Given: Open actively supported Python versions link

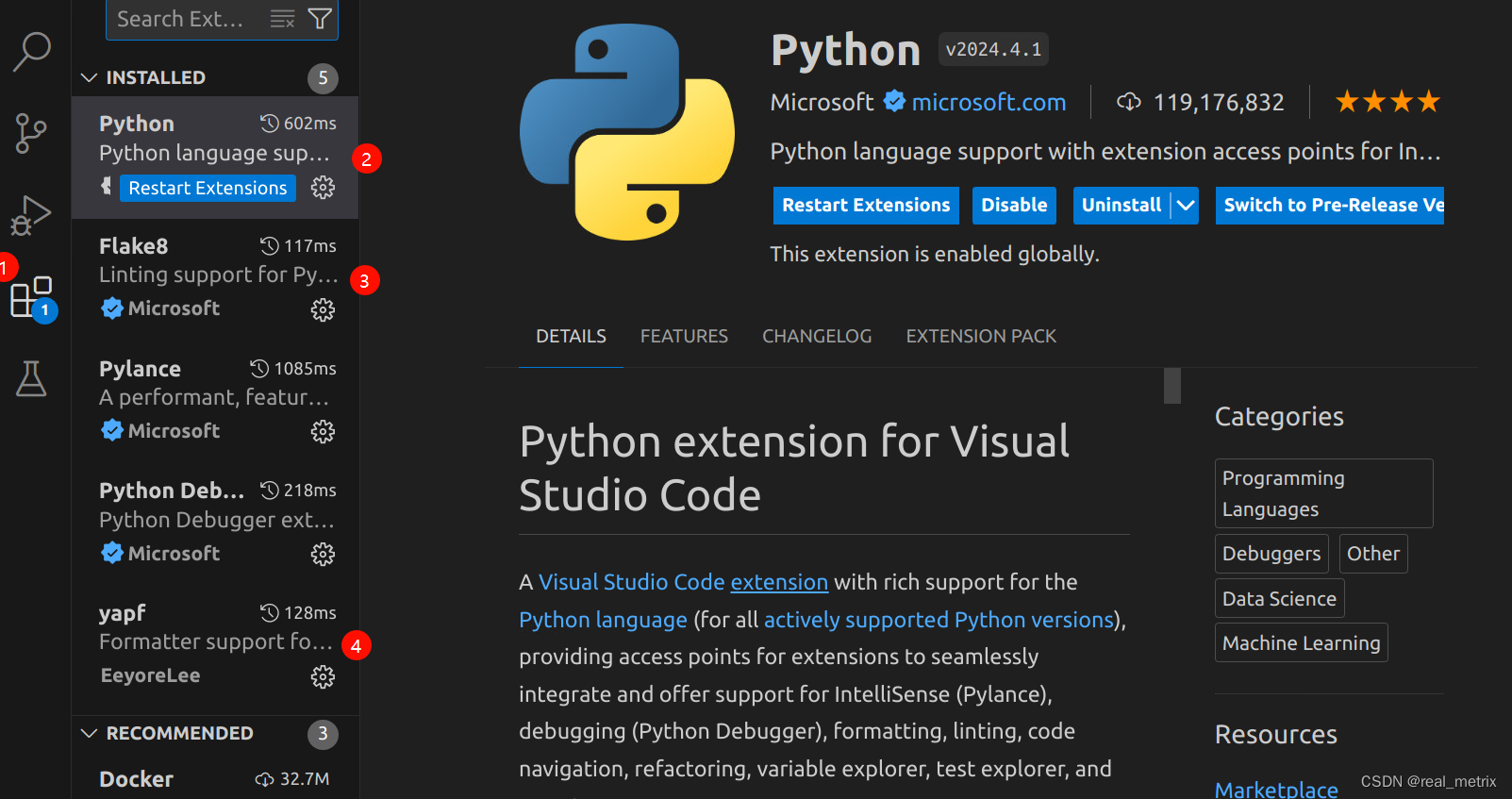Looking at the screenshot, I should pyautogui.click(x=939, y=620).
